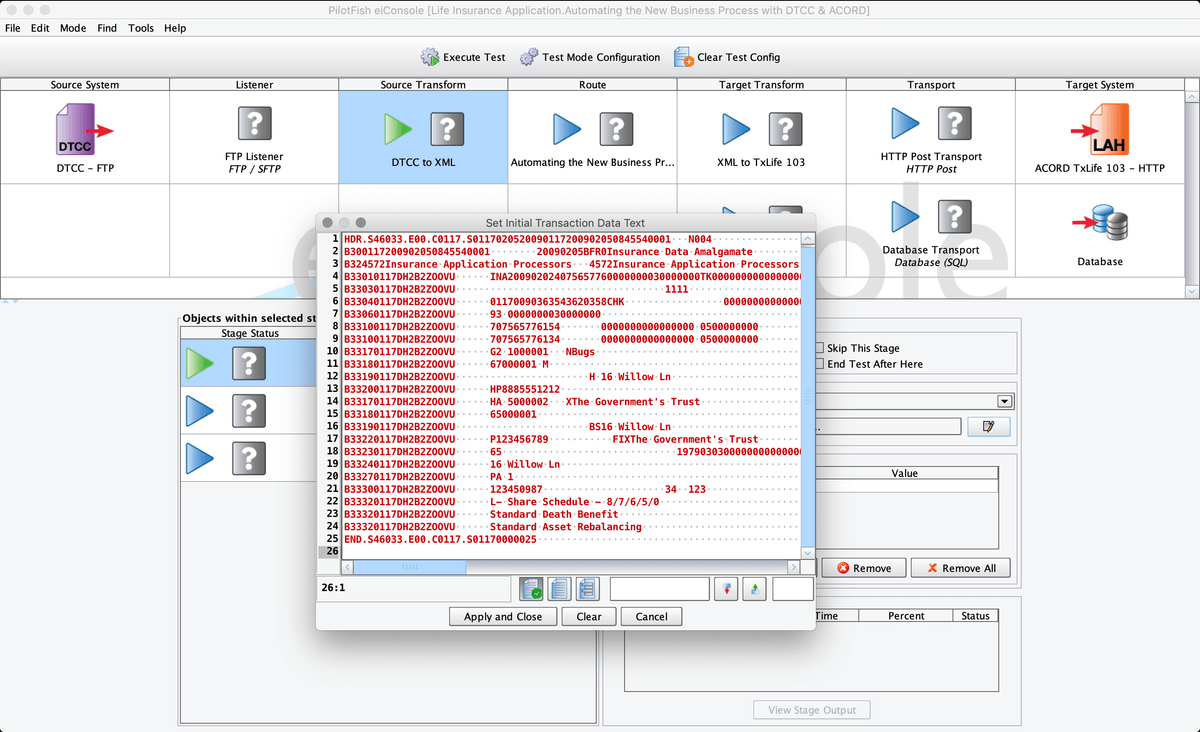Click down arrow of pipeline grid scrollbar

tap(1191, 291)
